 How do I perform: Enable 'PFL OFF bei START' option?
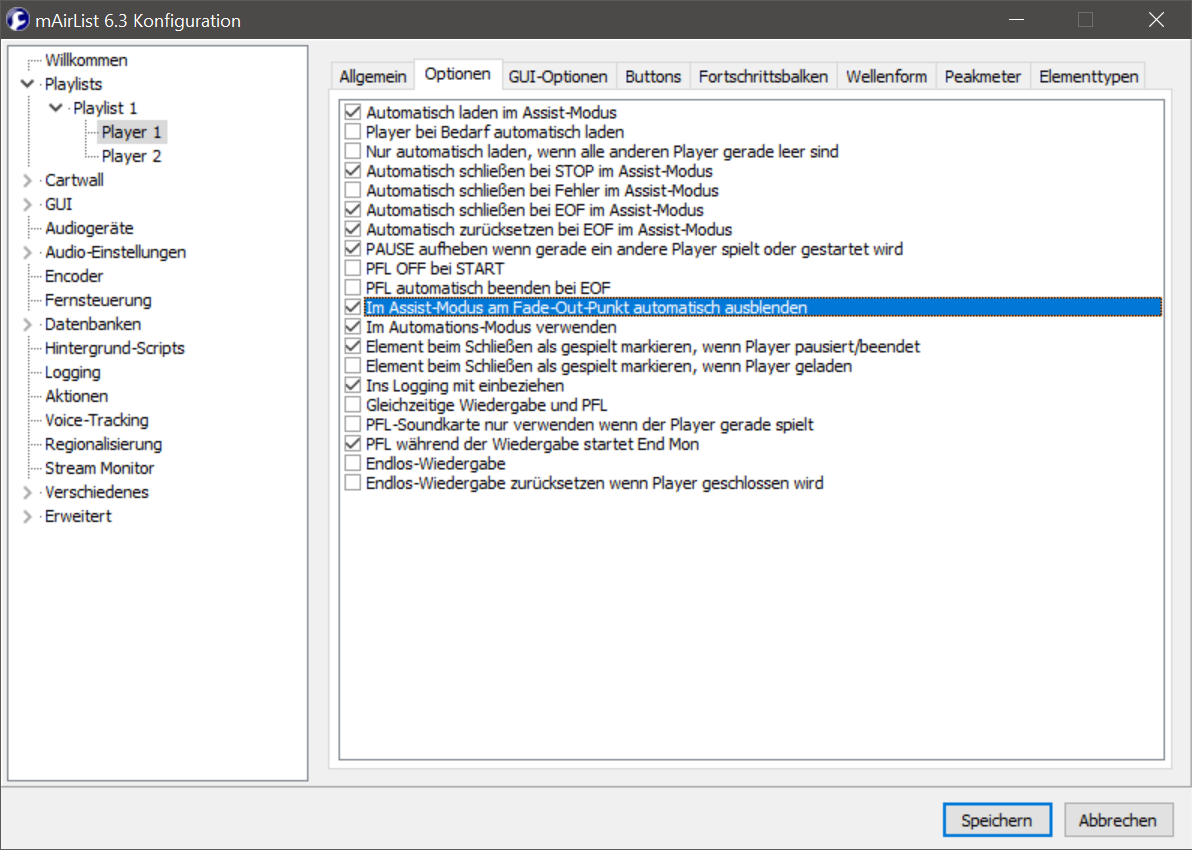pyautogui.click(x=352, y=269)
